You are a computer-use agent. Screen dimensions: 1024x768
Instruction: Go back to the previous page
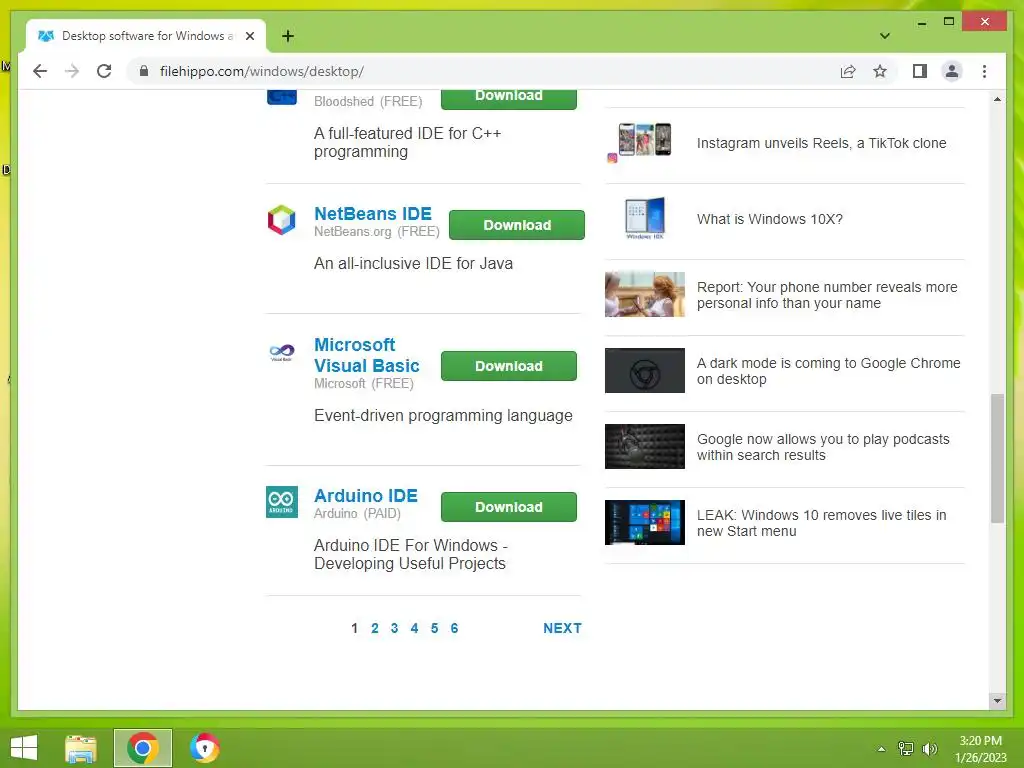pos(40,71)
